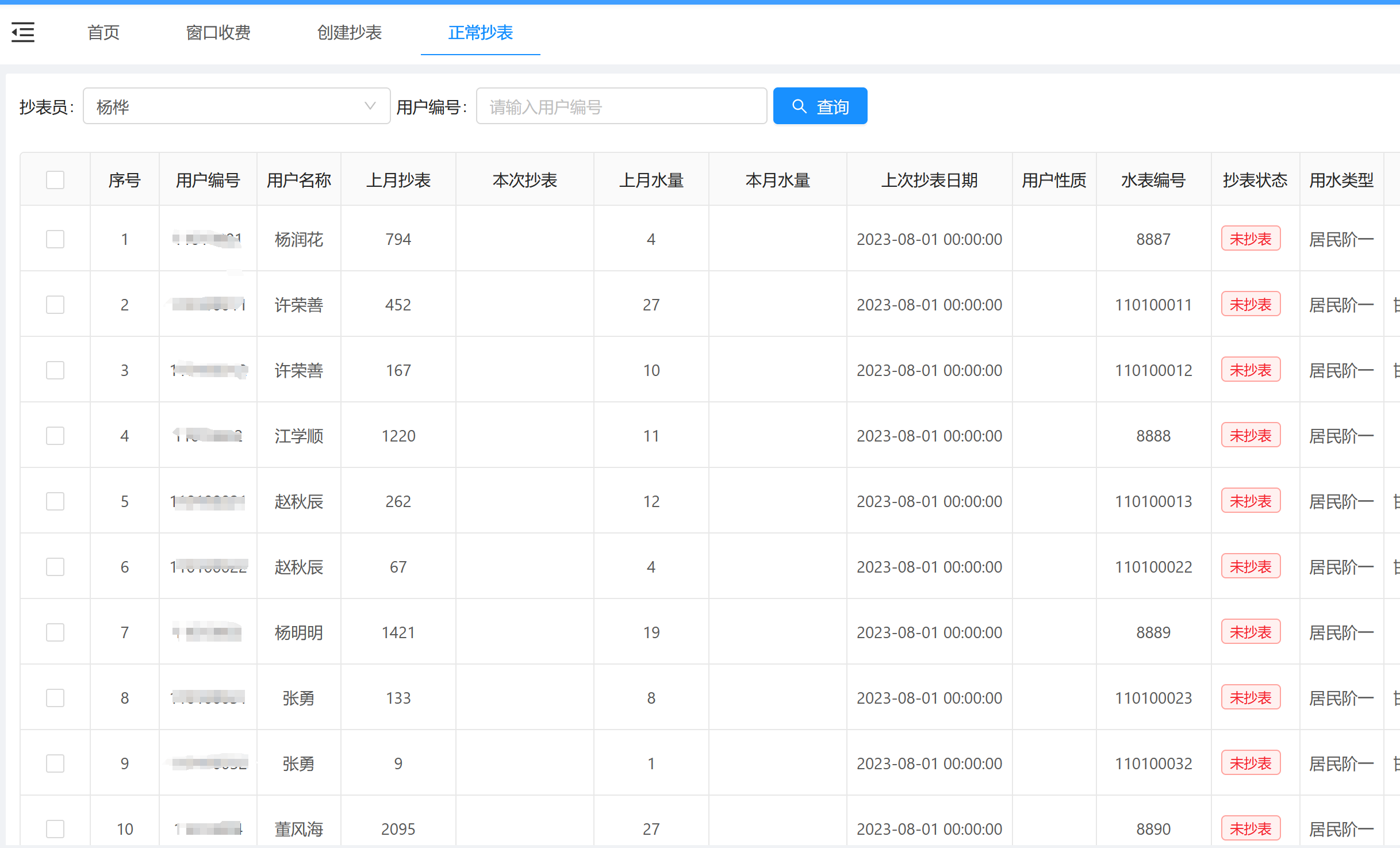Collapse the sidebar menu icon
The width and height of the screenshot is (1400, 848).
(23, 32)
